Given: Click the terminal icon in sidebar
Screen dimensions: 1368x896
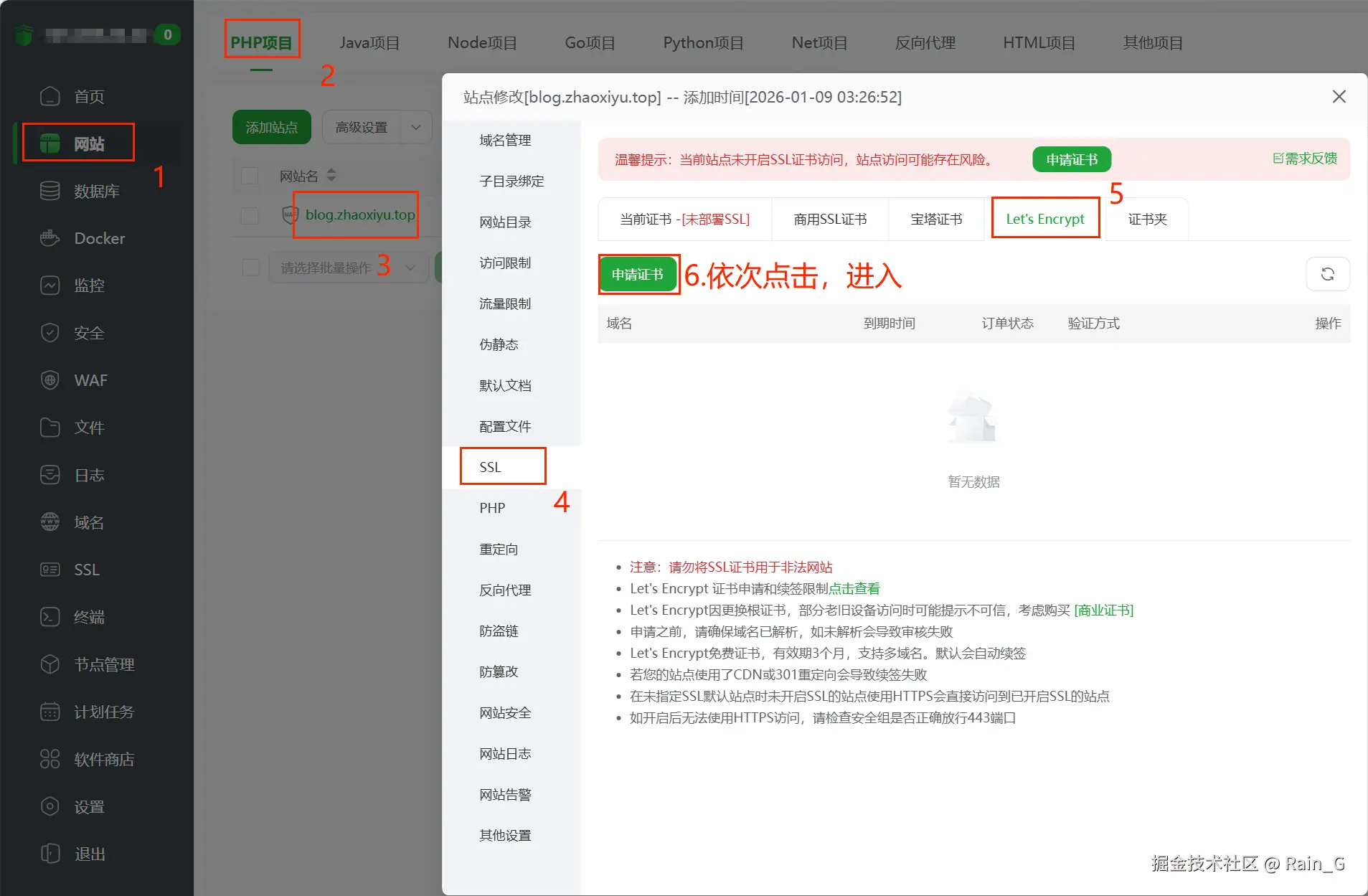Looking at the screenshot, I should pyautogui.click(x=49, y=617).
